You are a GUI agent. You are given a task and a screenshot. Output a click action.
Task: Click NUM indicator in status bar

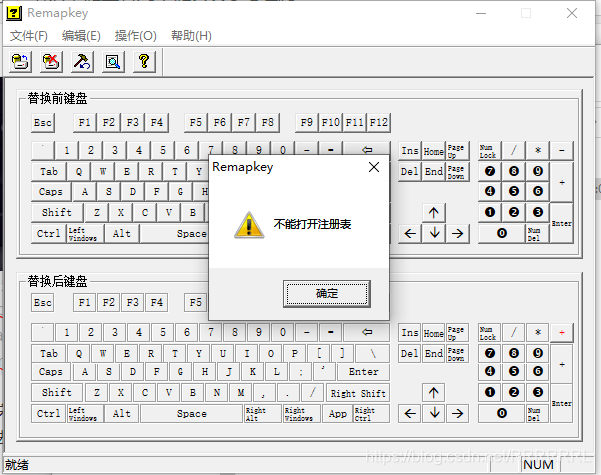tap(539, 465)
